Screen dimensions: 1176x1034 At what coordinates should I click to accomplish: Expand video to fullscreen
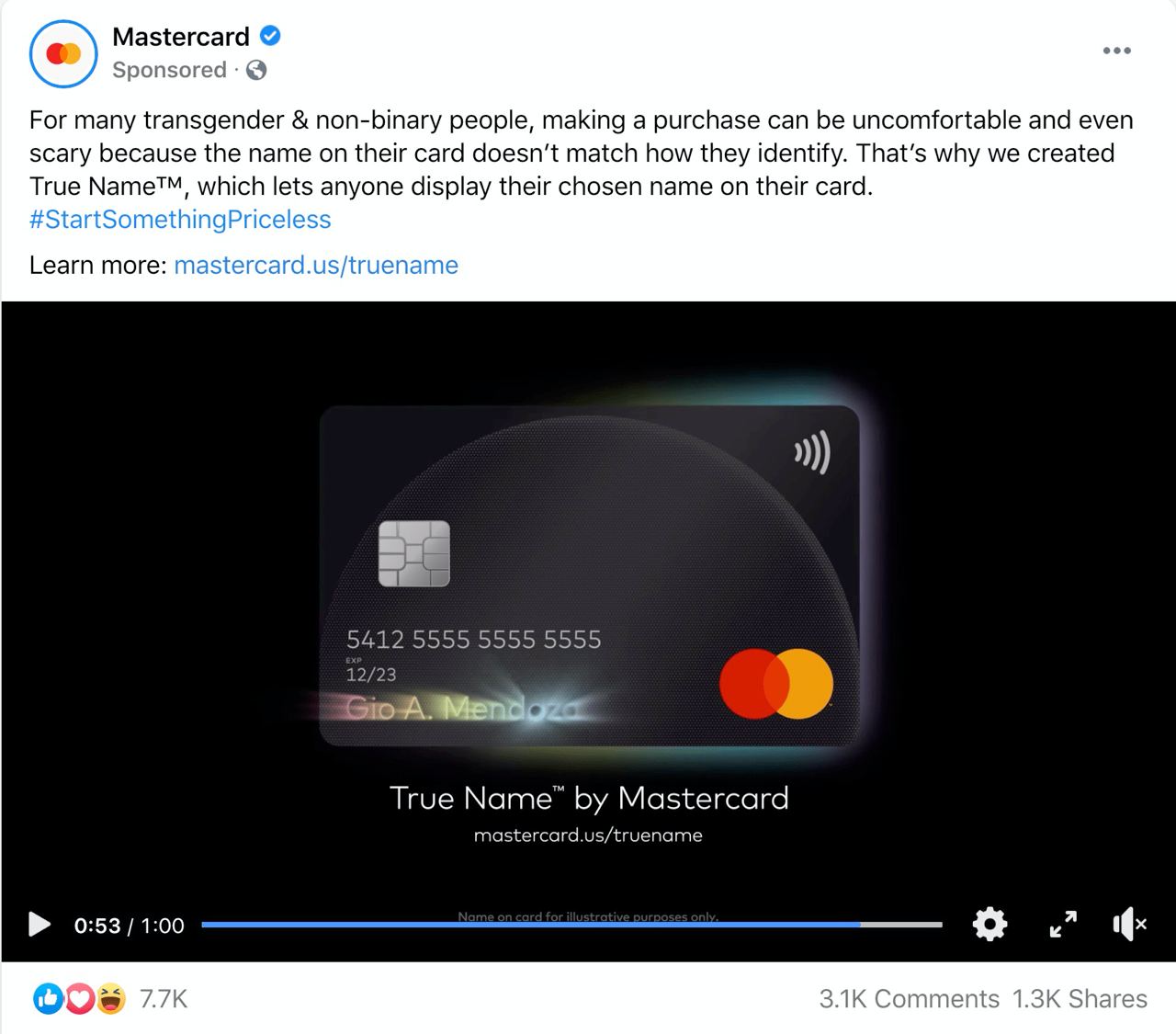pos(1063,924)
